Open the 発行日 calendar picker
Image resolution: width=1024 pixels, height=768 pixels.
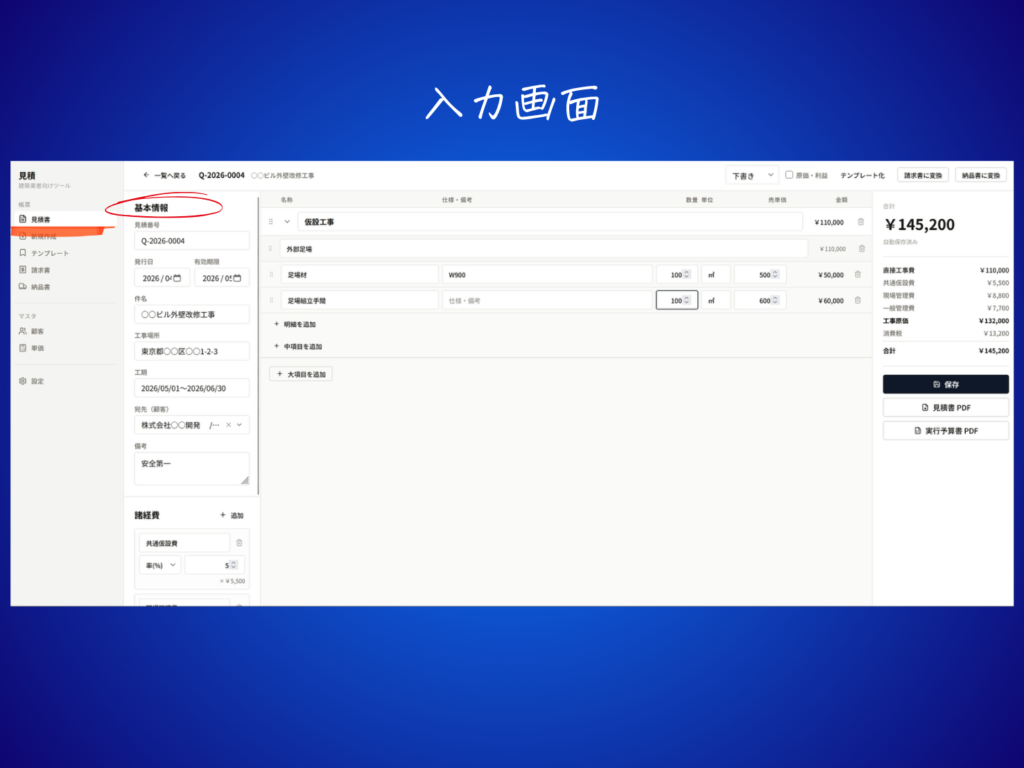click(x=177, y=278)
